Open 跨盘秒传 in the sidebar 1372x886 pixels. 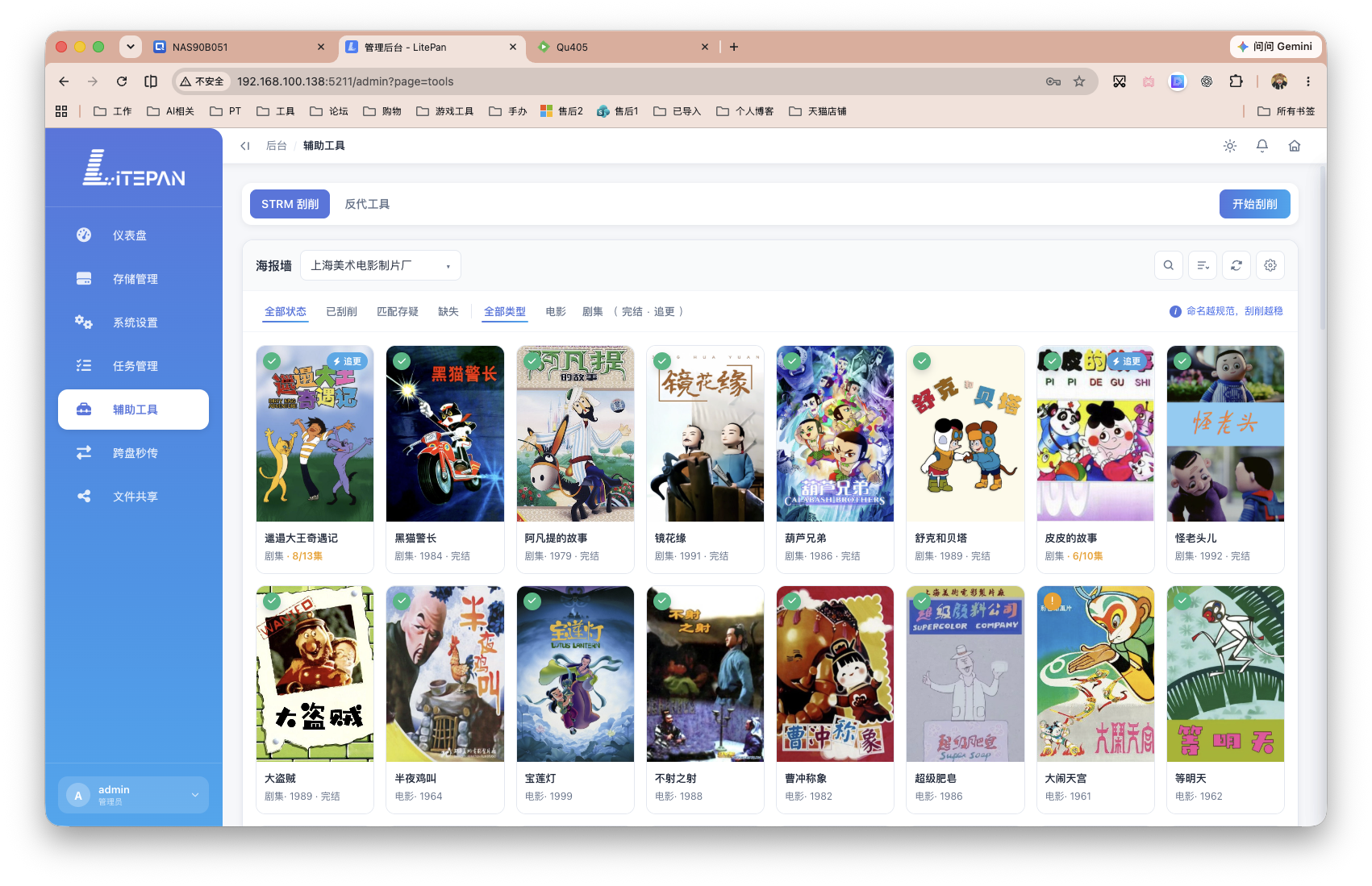coord(133,453)
